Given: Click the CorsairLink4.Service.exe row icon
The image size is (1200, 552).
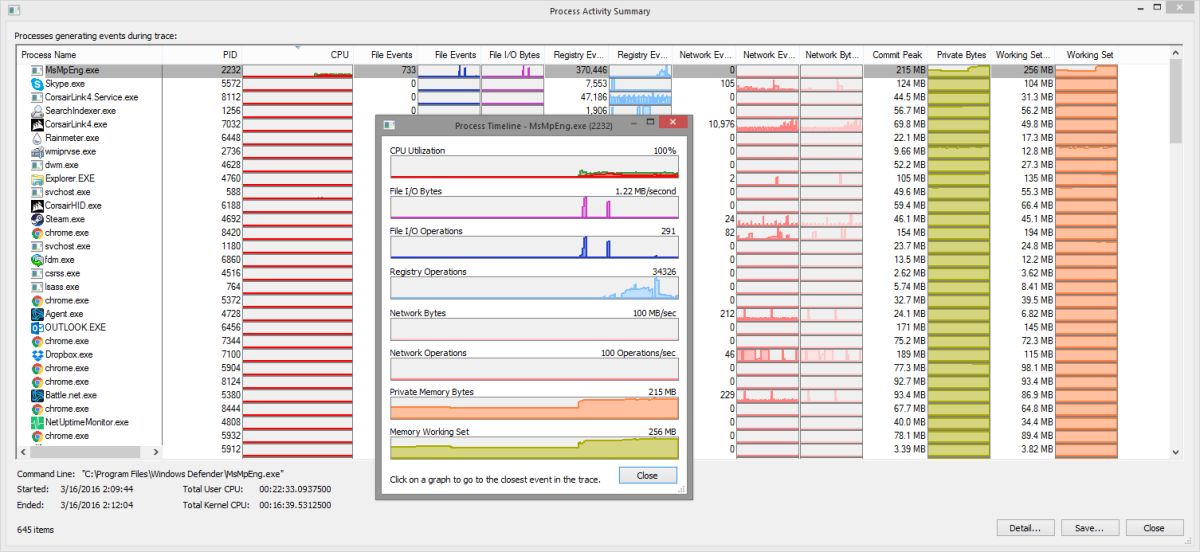Looking at the screenshot, I should pyautogui.click(x=36, y=98).
